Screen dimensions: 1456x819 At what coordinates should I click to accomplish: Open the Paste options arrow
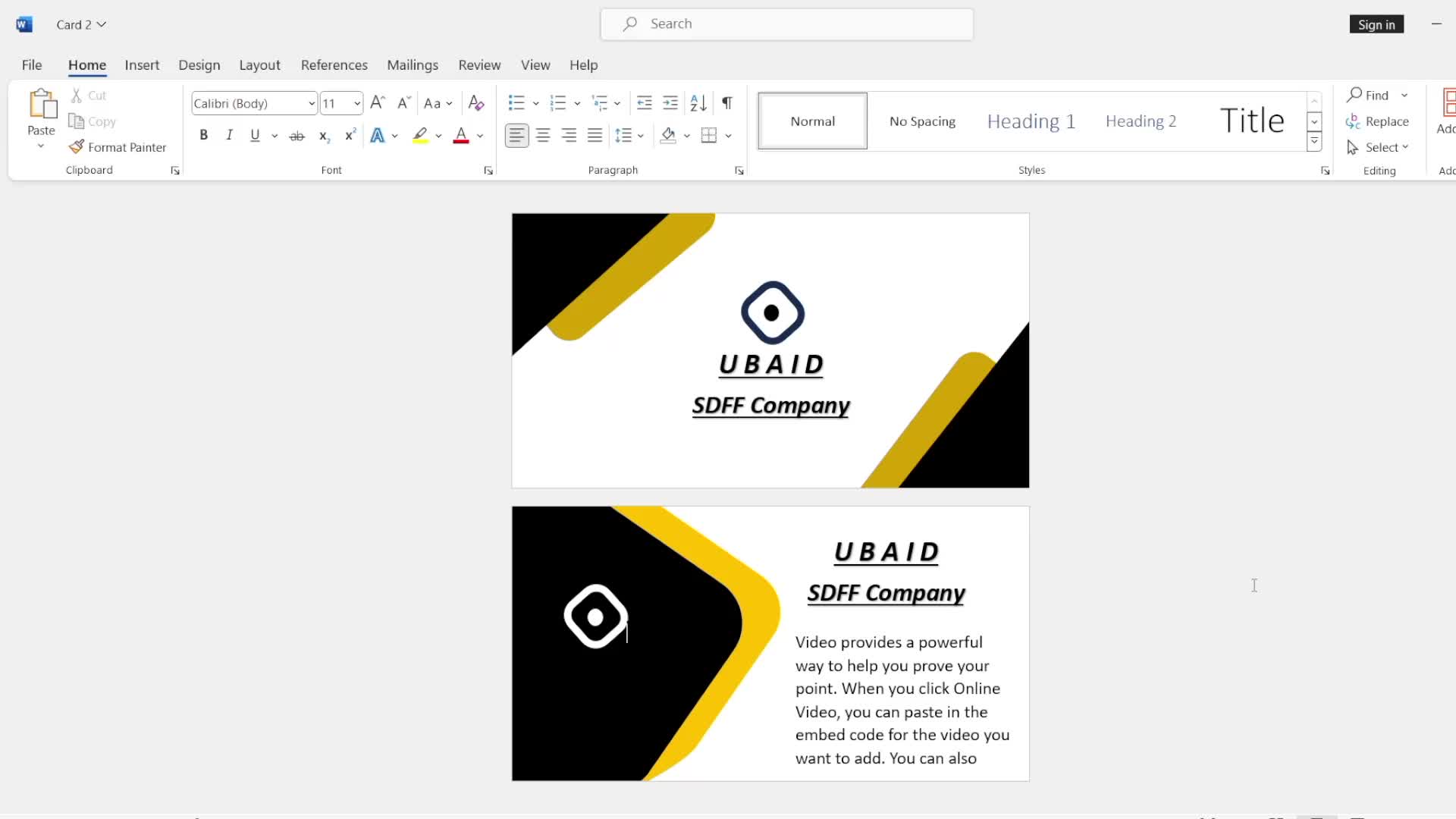(41, 146)
